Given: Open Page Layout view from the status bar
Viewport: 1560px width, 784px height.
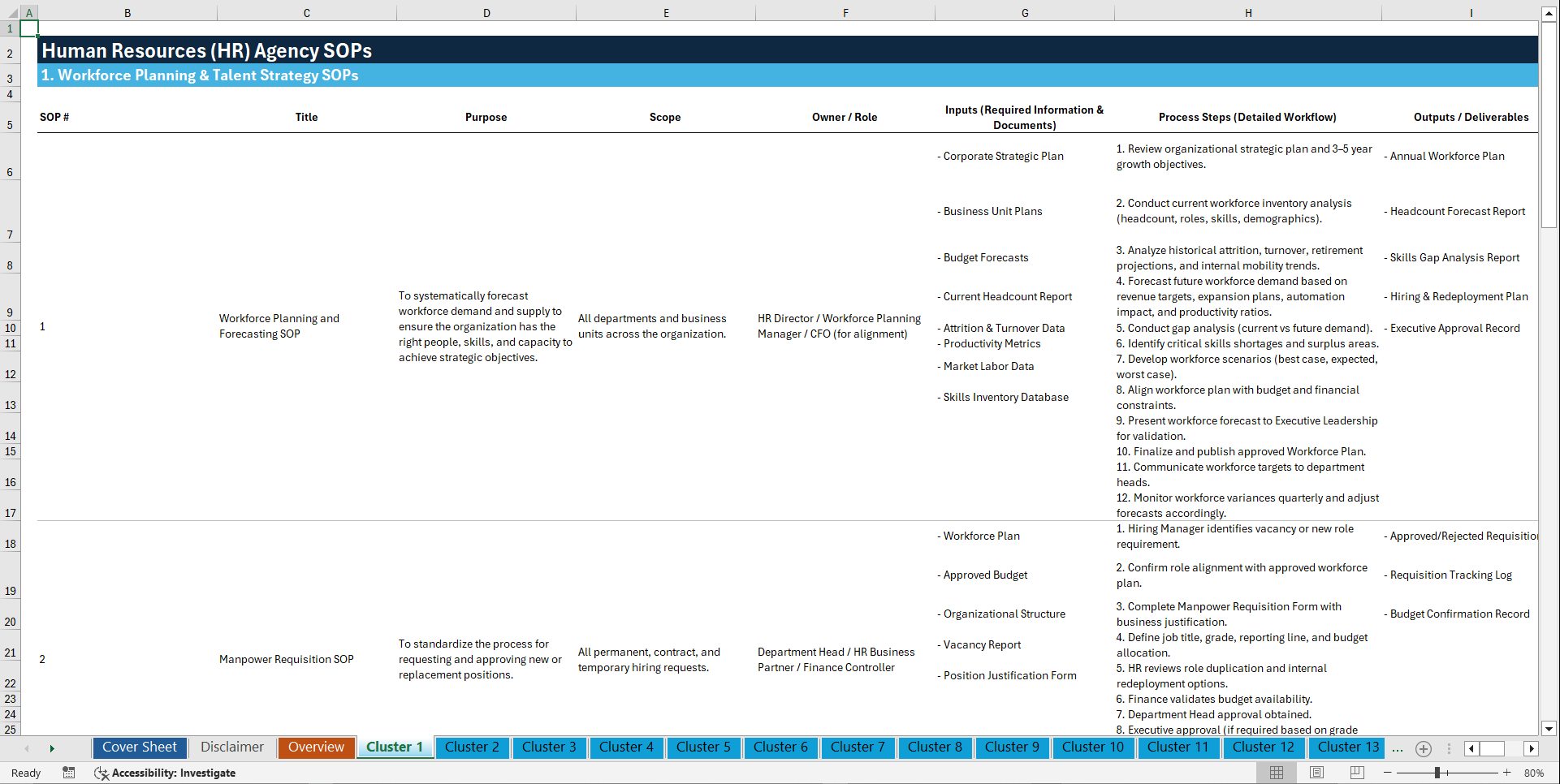Looking at the screenshot, I should click(1316, 772).
